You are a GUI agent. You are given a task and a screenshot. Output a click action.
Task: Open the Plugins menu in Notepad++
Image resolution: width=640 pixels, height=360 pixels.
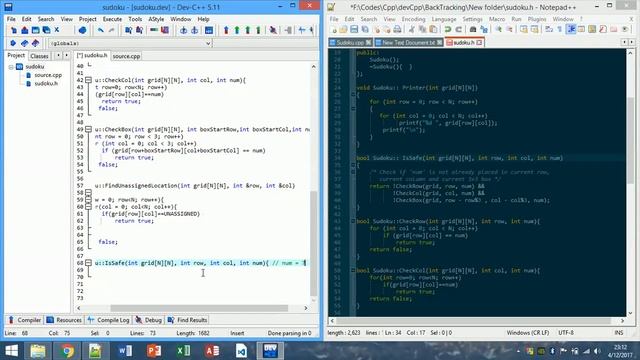(537, 19)
